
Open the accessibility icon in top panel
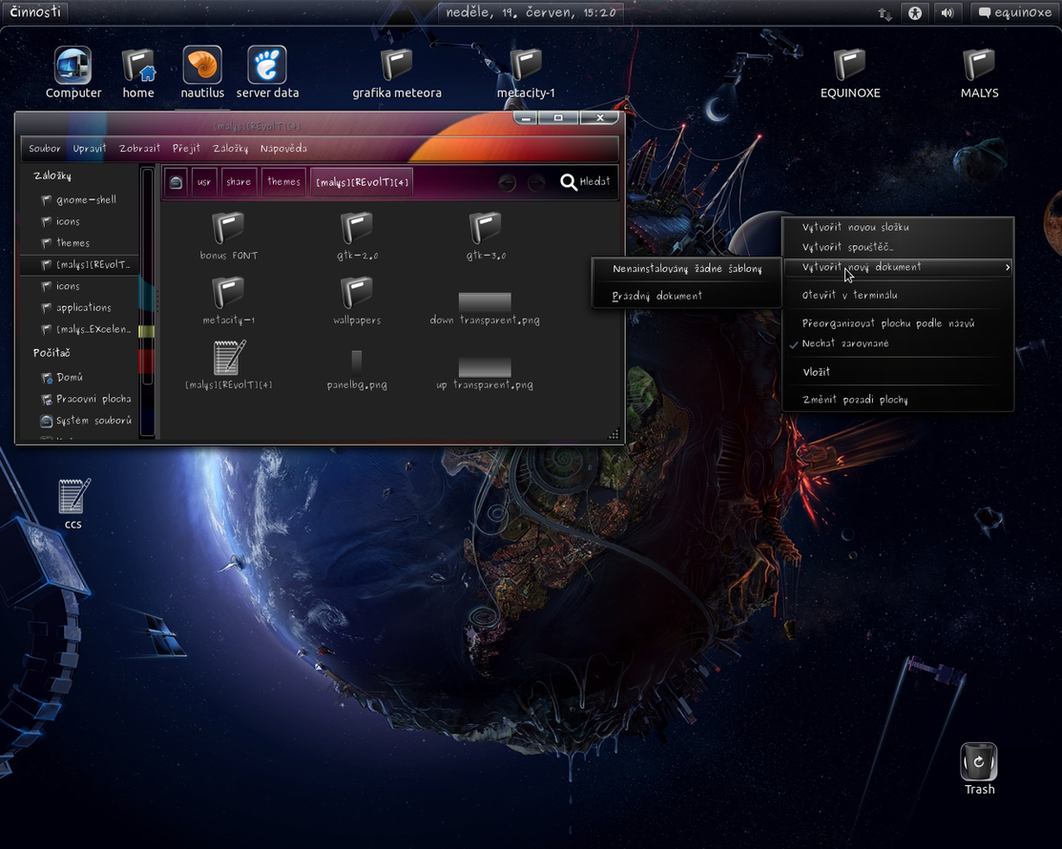click(x=914, y=13)
